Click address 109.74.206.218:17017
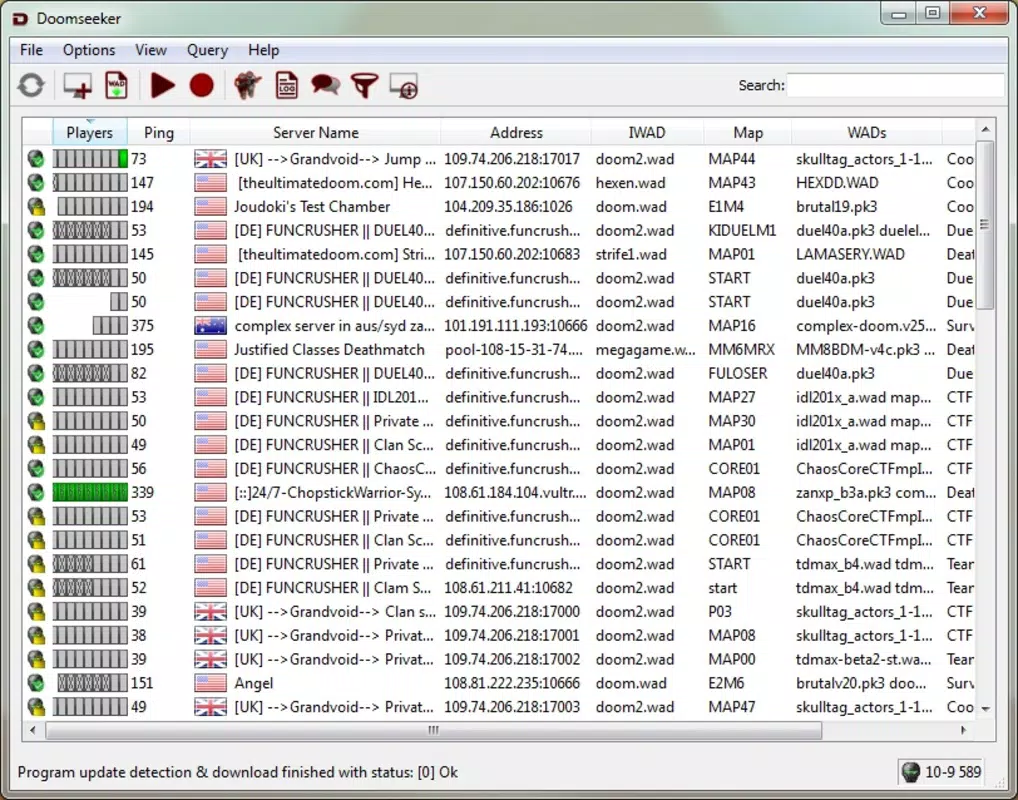 coord(512,158)
